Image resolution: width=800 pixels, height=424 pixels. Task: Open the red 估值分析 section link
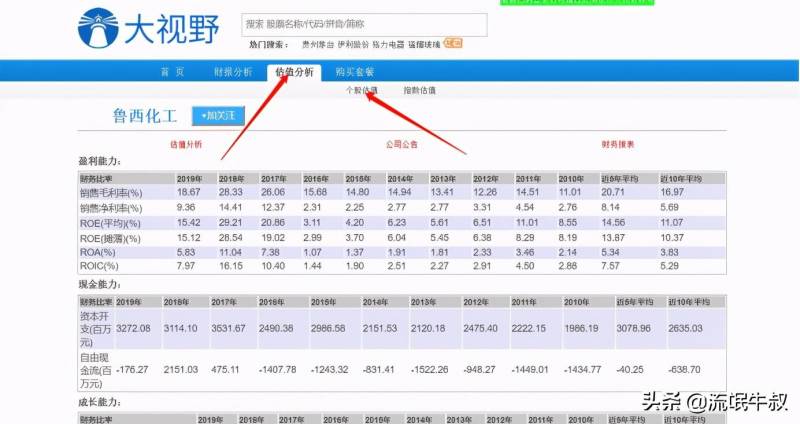(x=186, y=144)
